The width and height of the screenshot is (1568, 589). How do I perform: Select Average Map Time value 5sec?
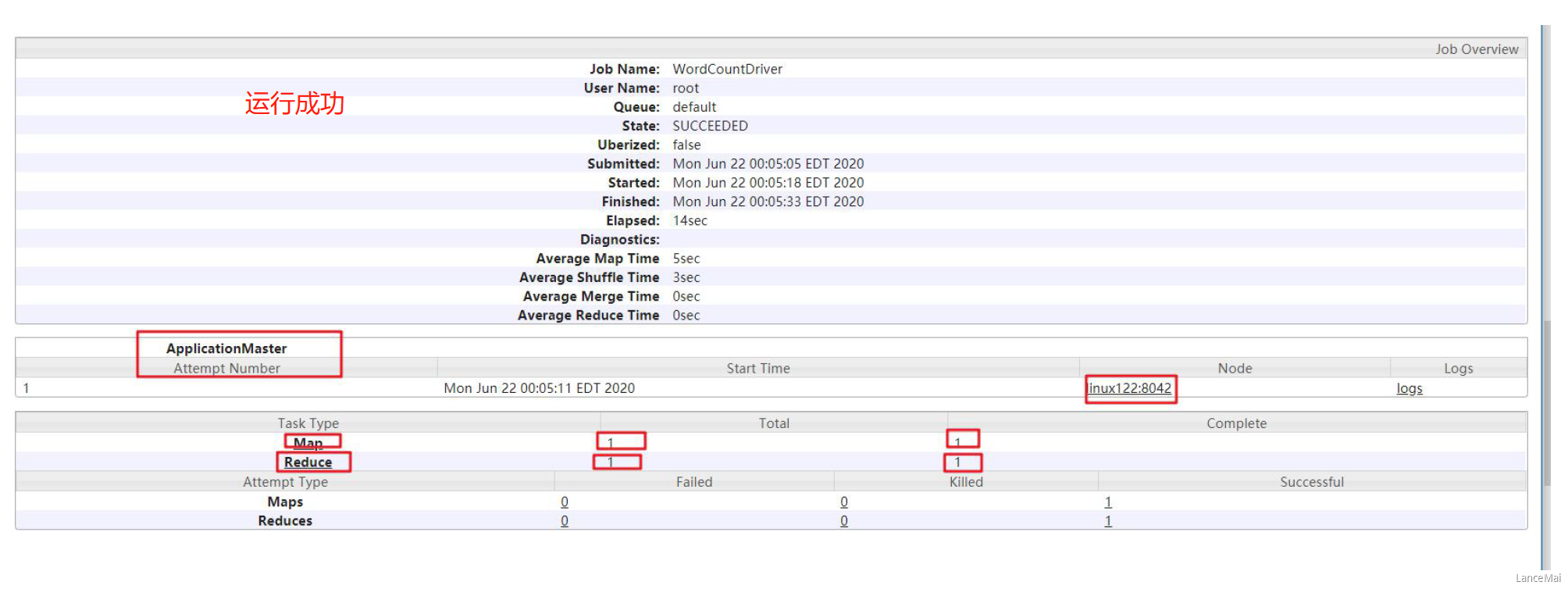point(686,258)
